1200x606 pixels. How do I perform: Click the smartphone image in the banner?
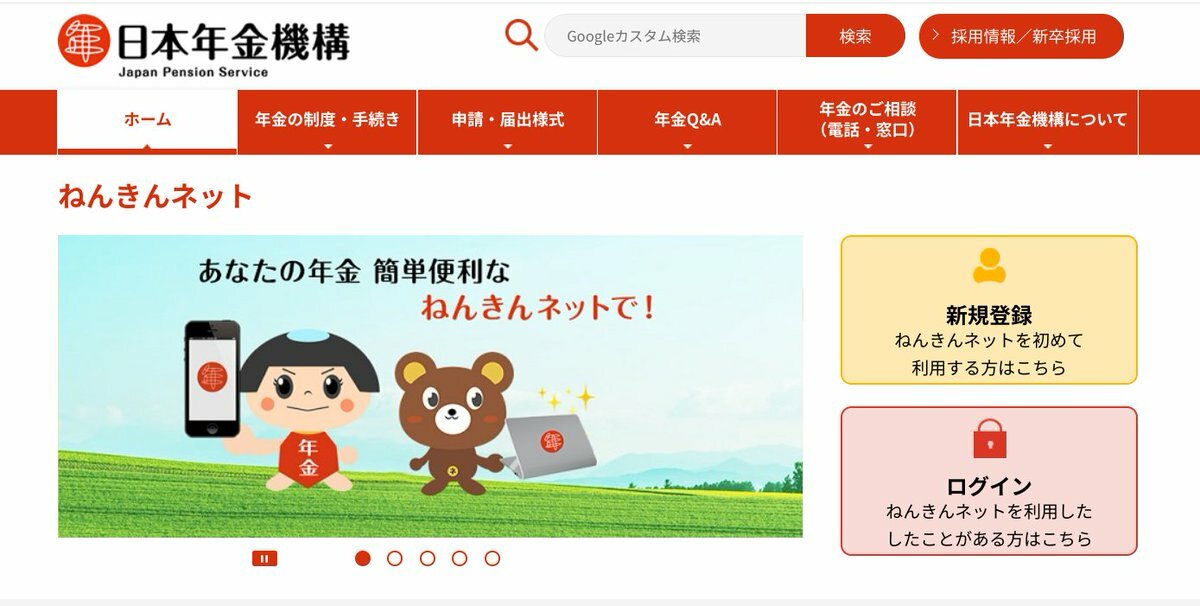(212, 378)
